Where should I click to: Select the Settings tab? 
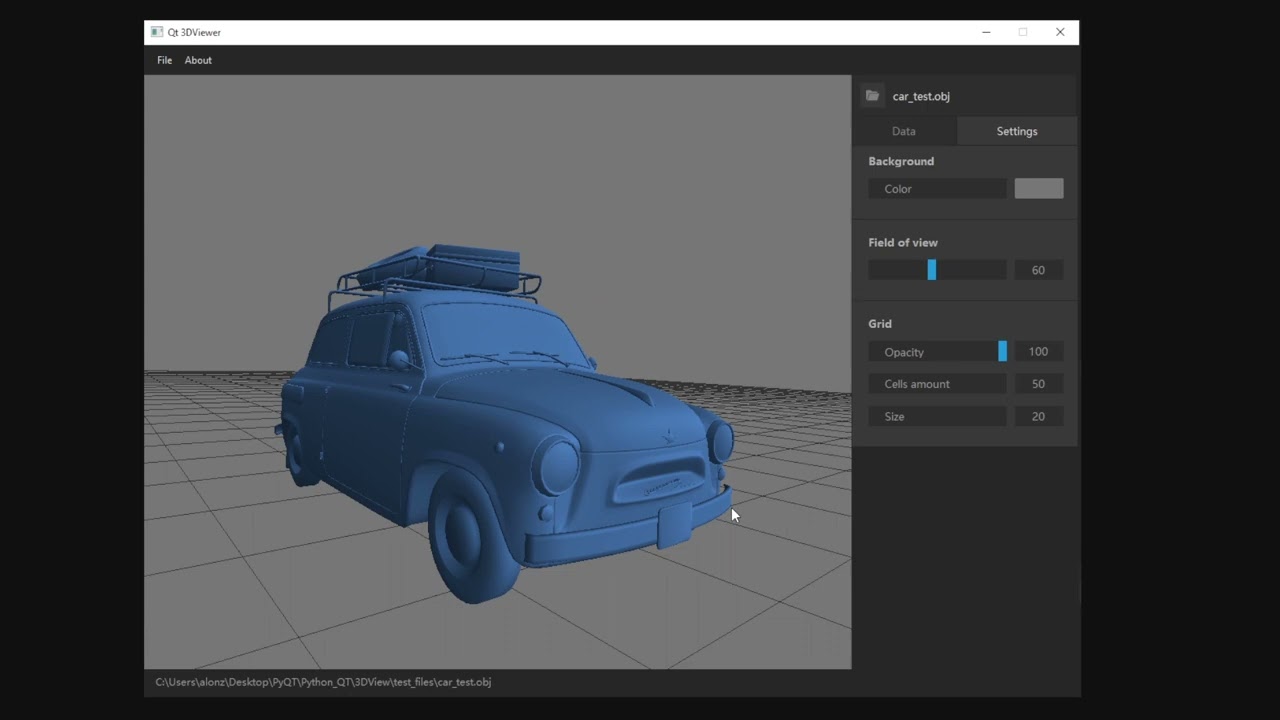pos(1017,131)
